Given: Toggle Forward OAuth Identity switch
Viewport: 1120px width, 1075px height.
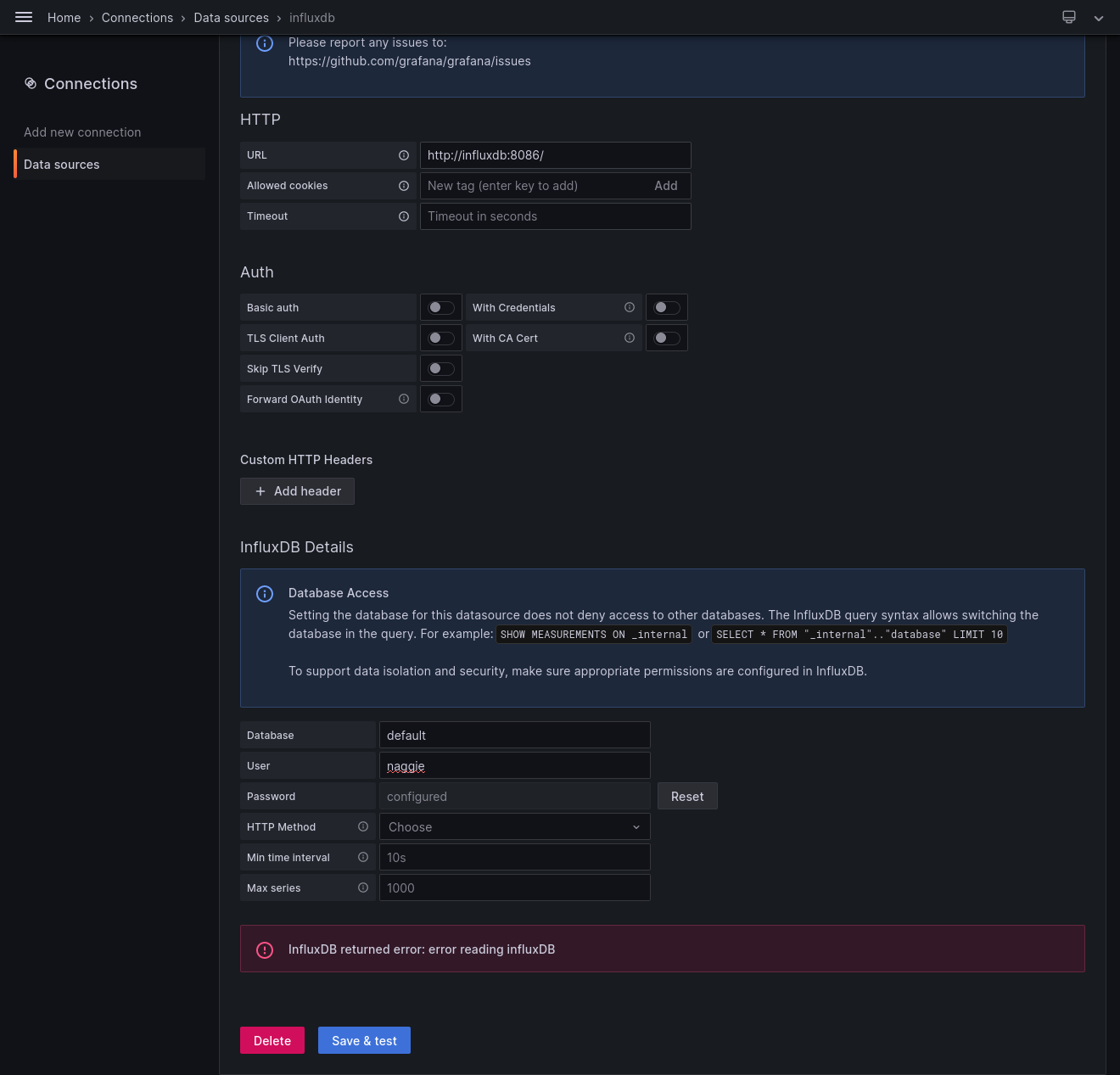Looking at the screenshot, I should click(x=441, y=400).
